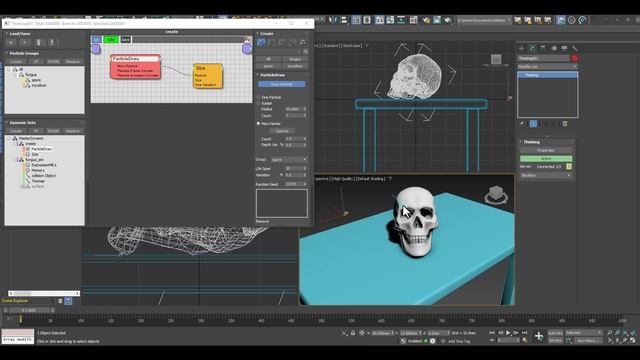Screen dimensions: 640x360
Task: Go to the end frame
Action: (x=524, y=333)
